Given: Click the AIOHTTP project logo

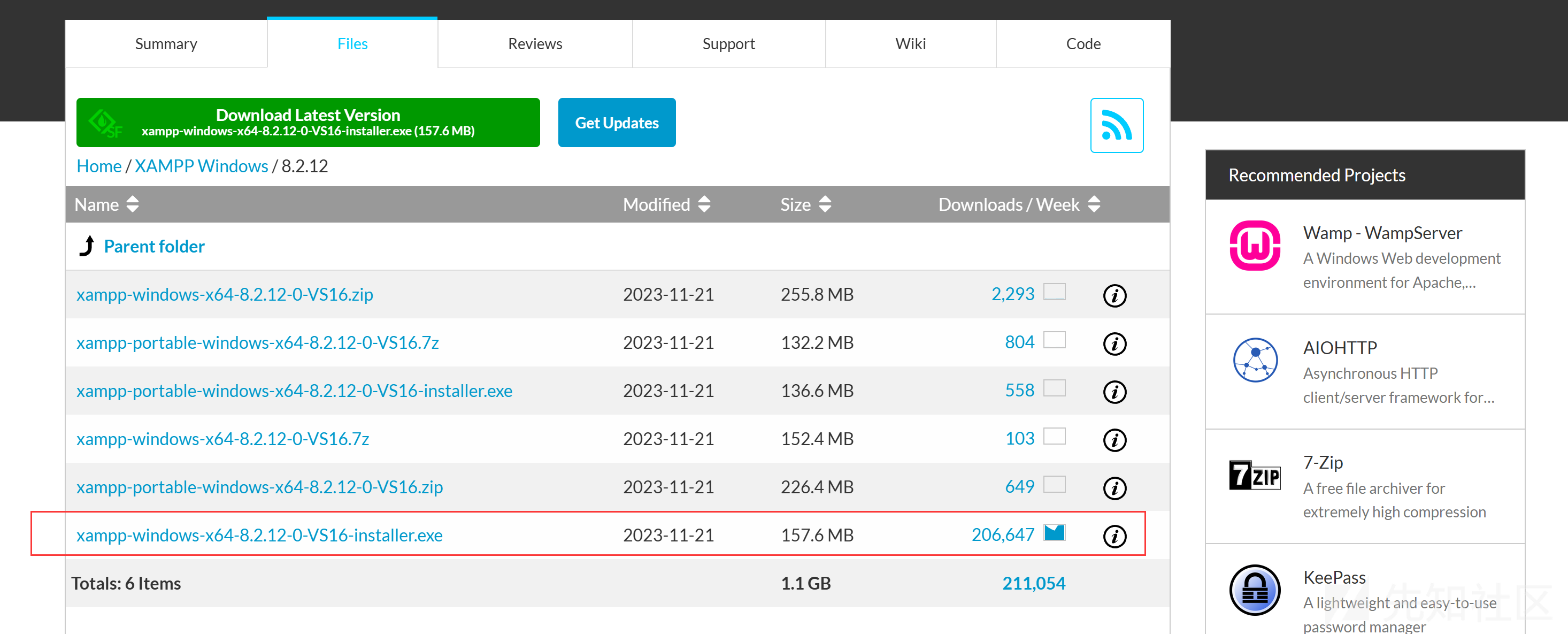Looking at the screenshot, I should click(x=1255, y=360).
